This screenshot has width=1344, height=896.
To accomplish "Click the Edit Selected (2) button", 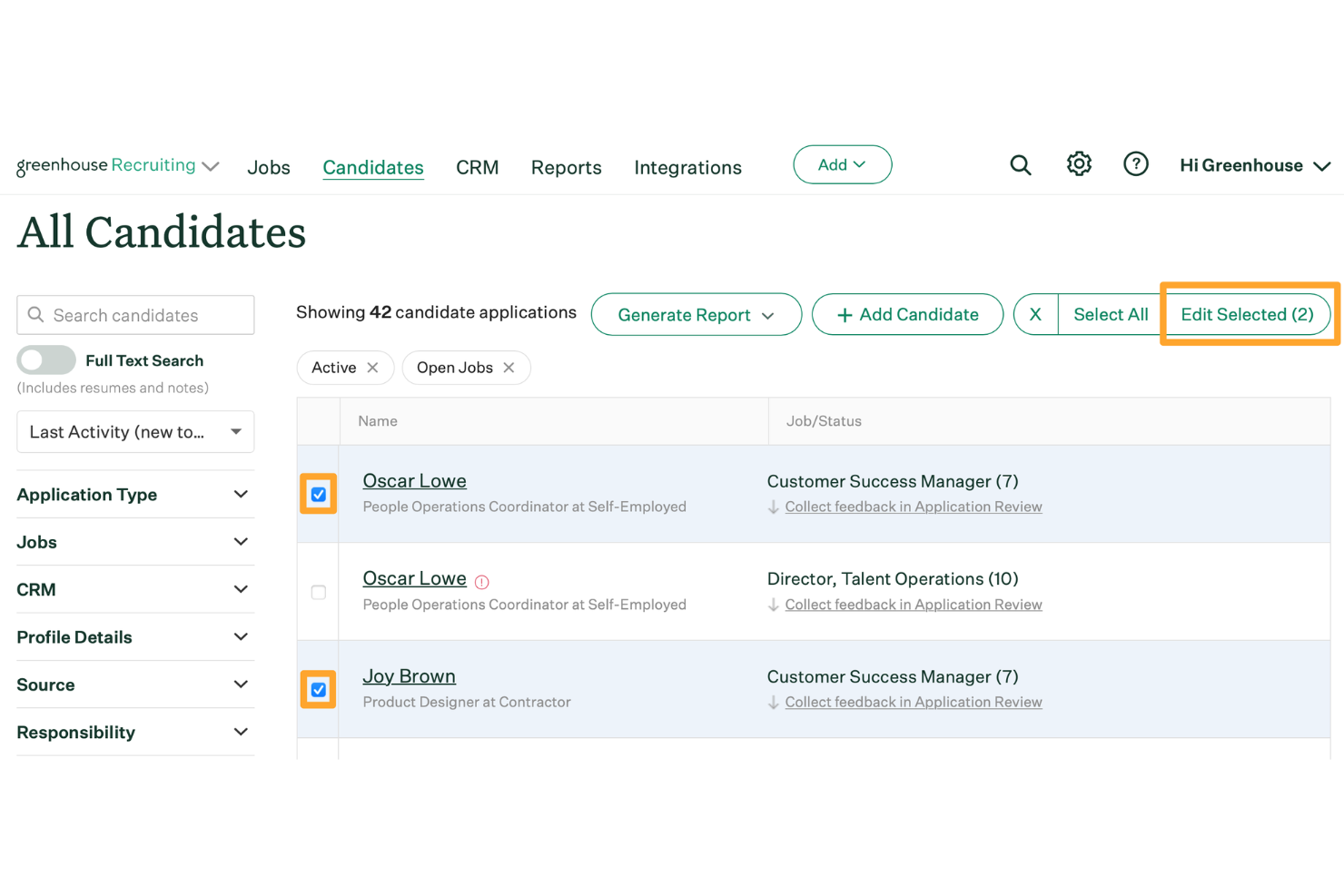I will pyautogui.click(x=1247, y=314).
